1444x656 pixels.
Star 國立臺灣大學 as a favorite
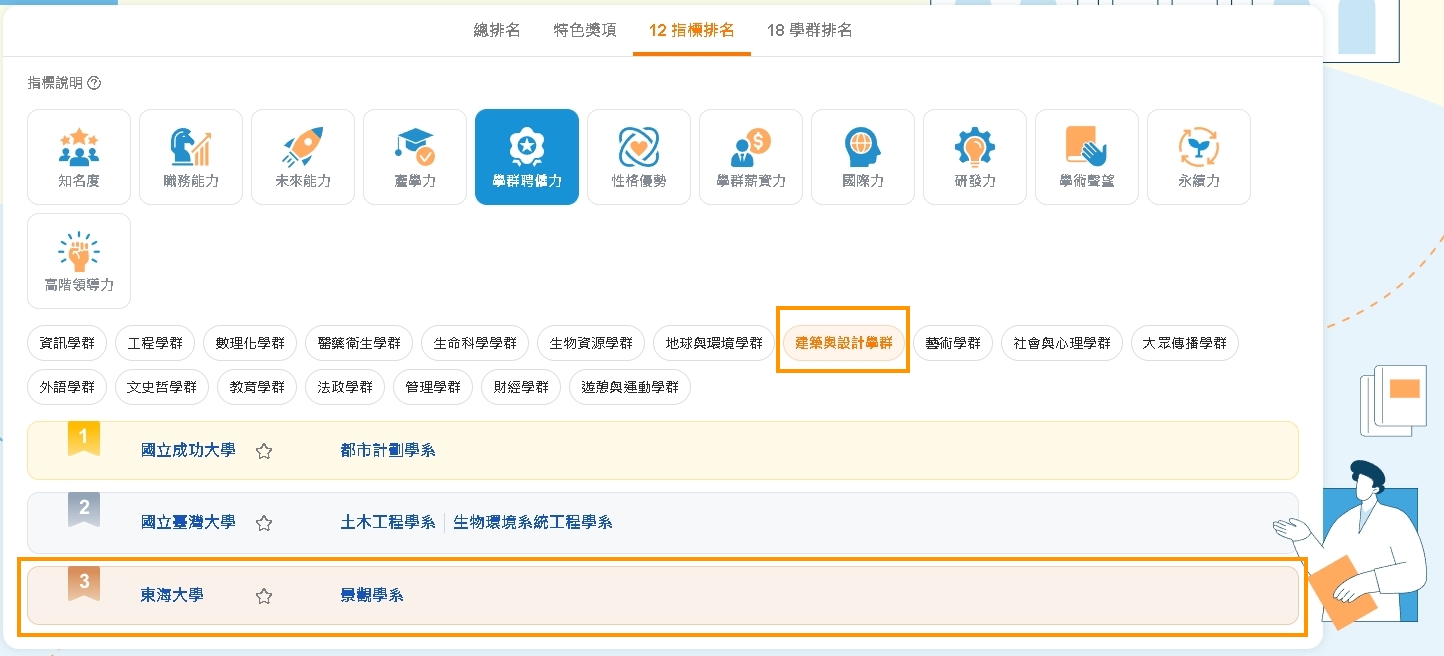pyautogui.click(x=264, y=523)
